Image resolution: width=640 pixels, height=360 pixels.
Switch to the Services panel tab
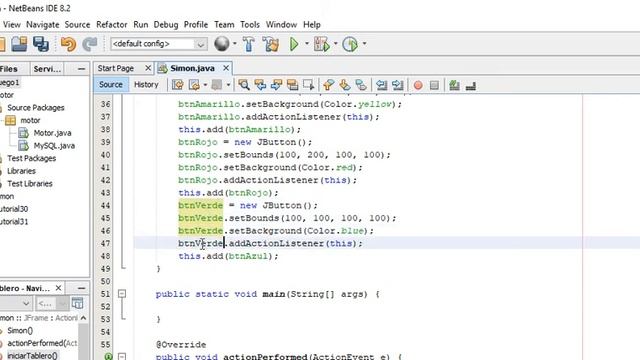(47, 69)
